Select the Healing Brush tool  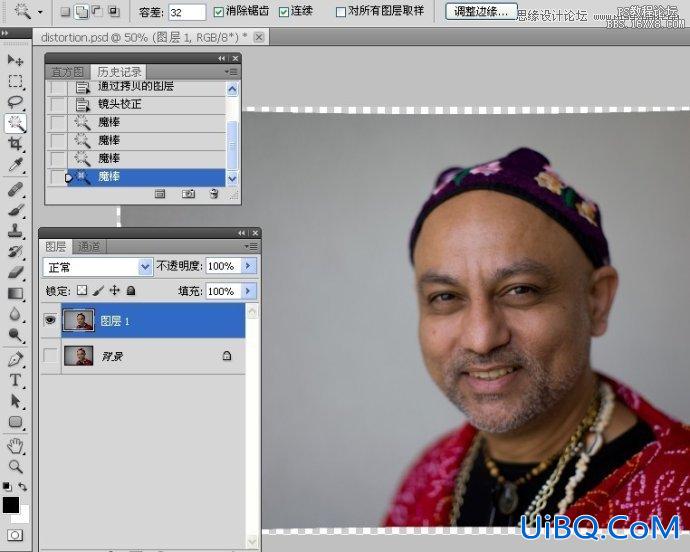pos(15,190)
